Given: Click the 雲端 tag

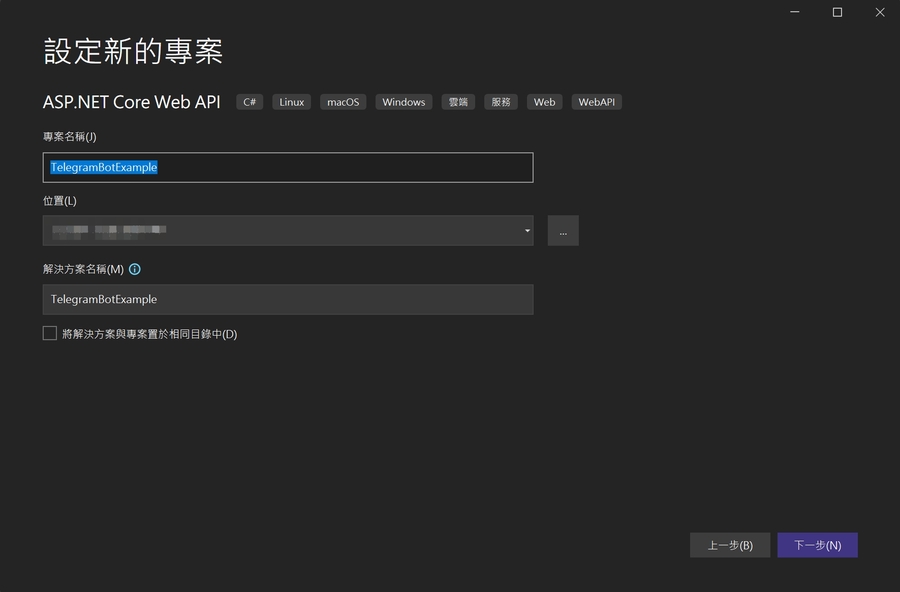Looking at the screenshot, I should pos(458,102).
